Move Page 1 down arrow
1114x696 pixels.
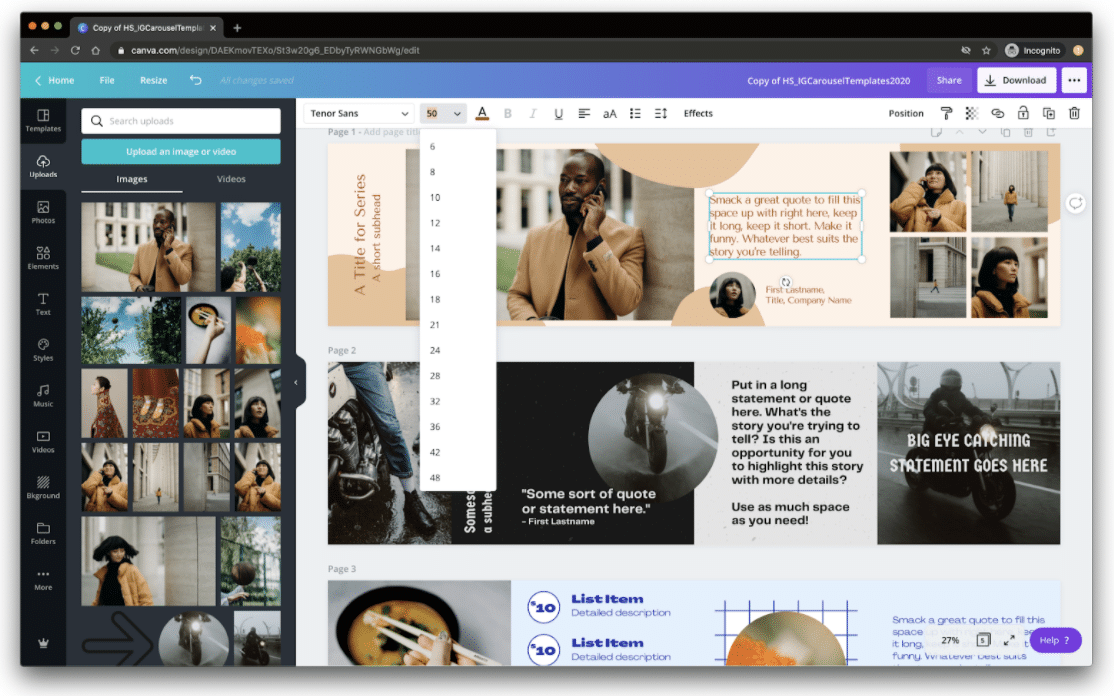(982, 132)
